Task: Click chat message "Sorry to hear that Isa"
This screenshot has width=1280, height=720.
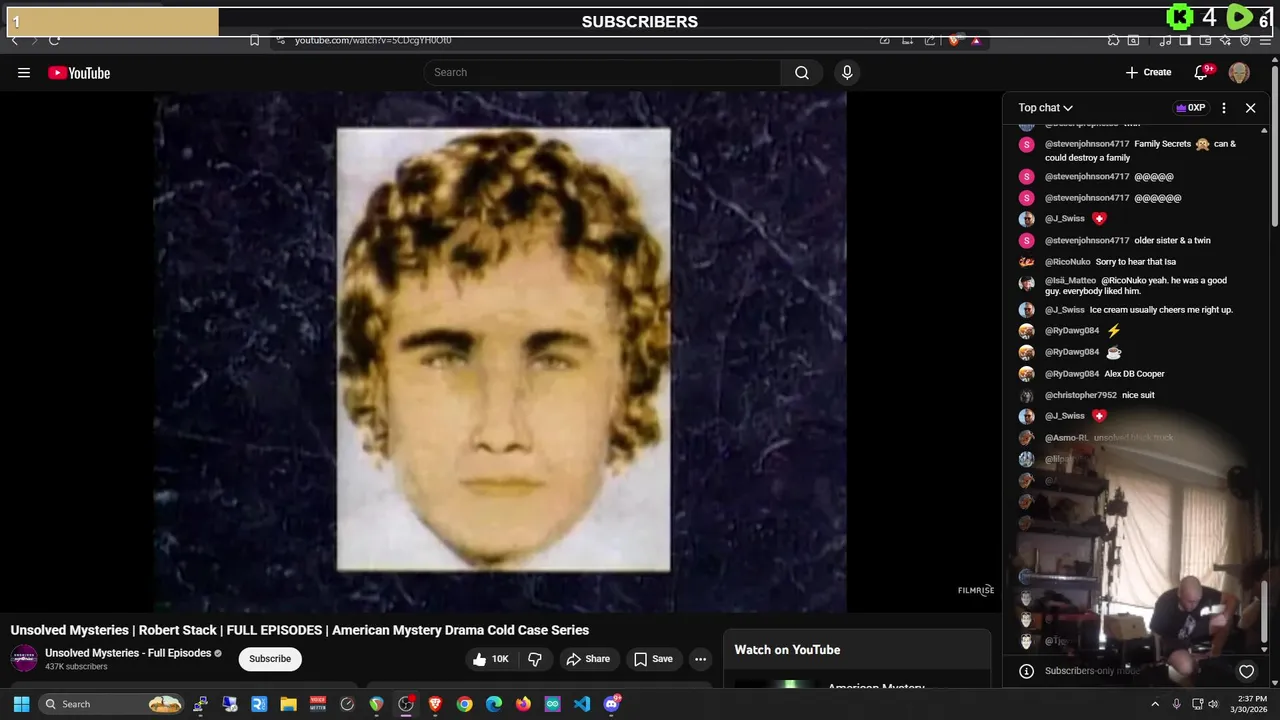Action: point(1136,262)
